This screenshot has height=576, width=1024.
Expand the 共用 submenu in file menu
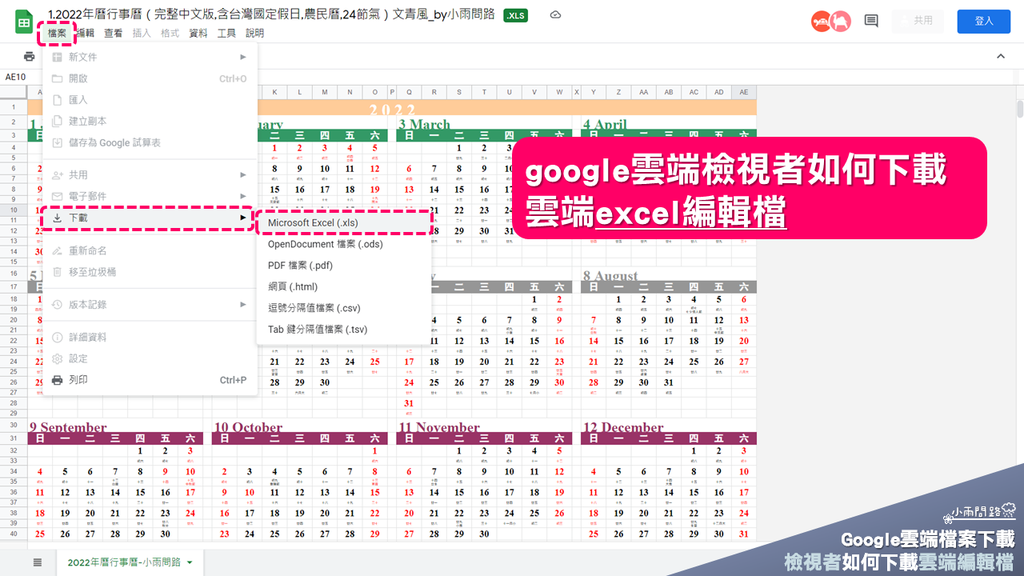tap(150, 175)
